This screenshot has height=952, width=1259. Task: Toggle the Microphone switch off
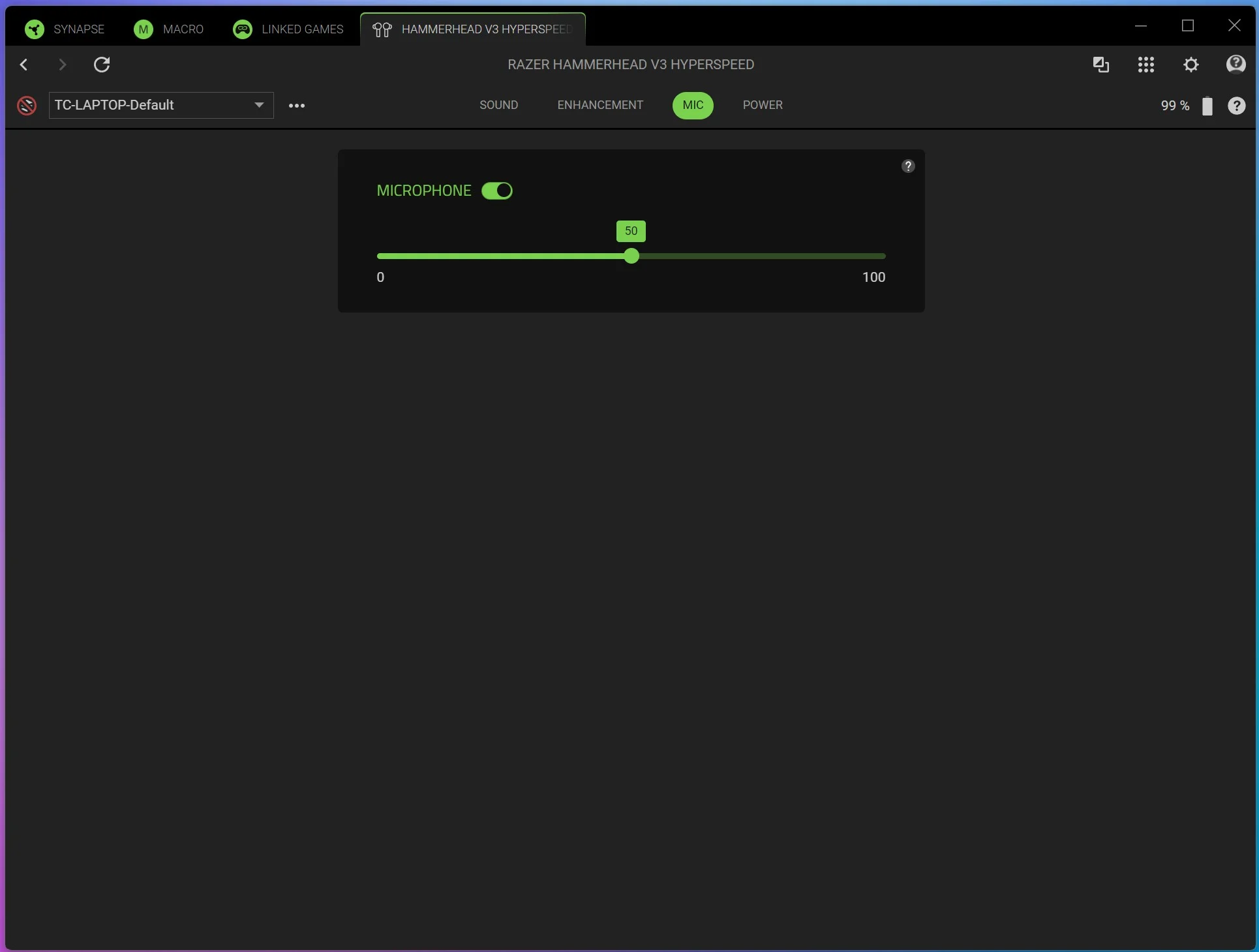497,191
